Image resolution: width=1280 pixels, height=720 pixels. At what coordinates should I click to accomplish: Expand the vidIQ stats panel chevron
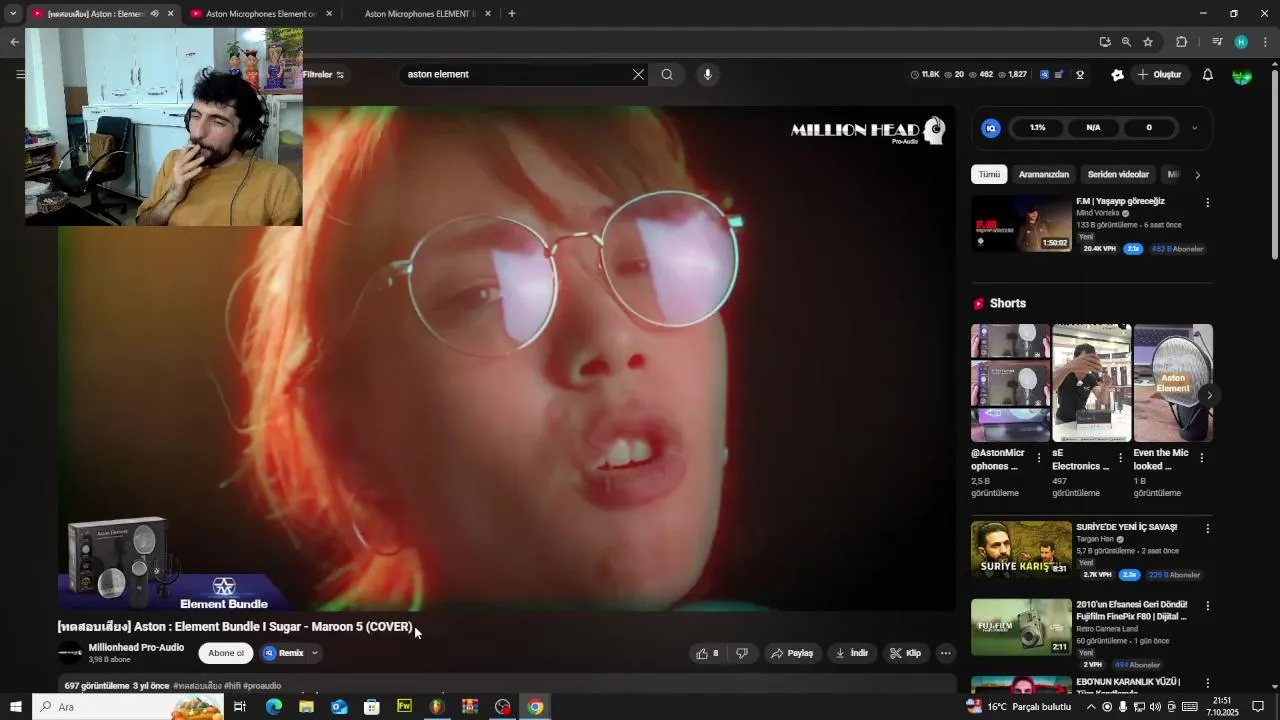1194,128
